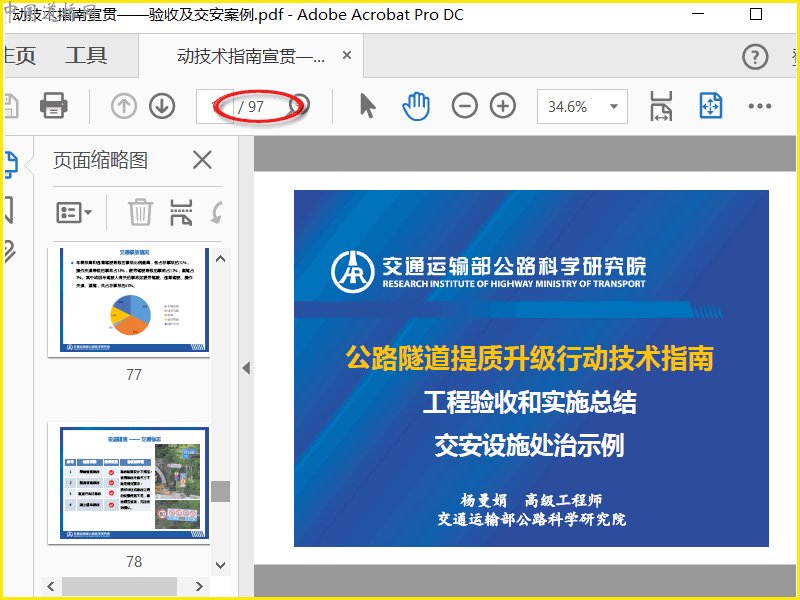Screen dimensions: 800x600
Task: Zoom out with the minus button
Action: click(x=464, y=106)
